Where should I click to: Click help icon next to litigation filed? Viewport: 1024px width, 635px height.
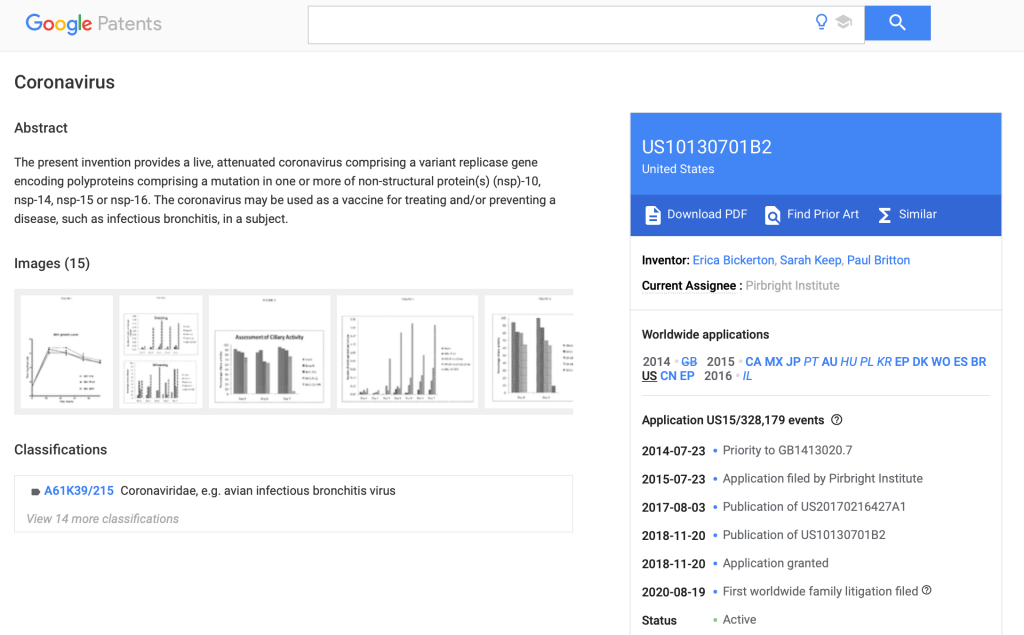pyautogui.click(x=926, y=590)
